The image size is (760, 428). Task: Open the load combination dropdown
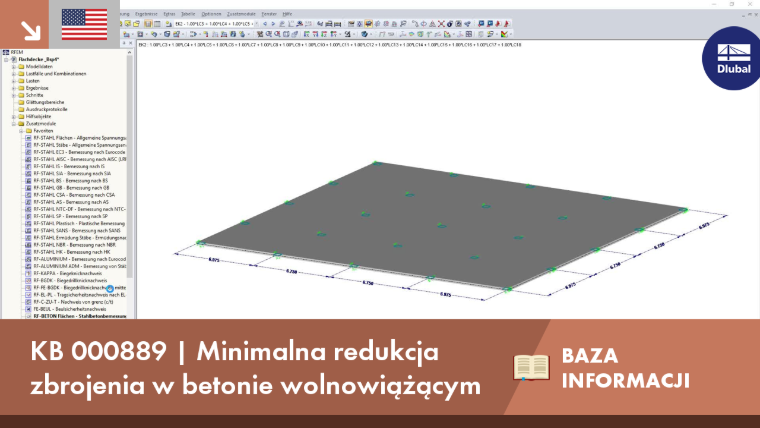pos(256,24)
